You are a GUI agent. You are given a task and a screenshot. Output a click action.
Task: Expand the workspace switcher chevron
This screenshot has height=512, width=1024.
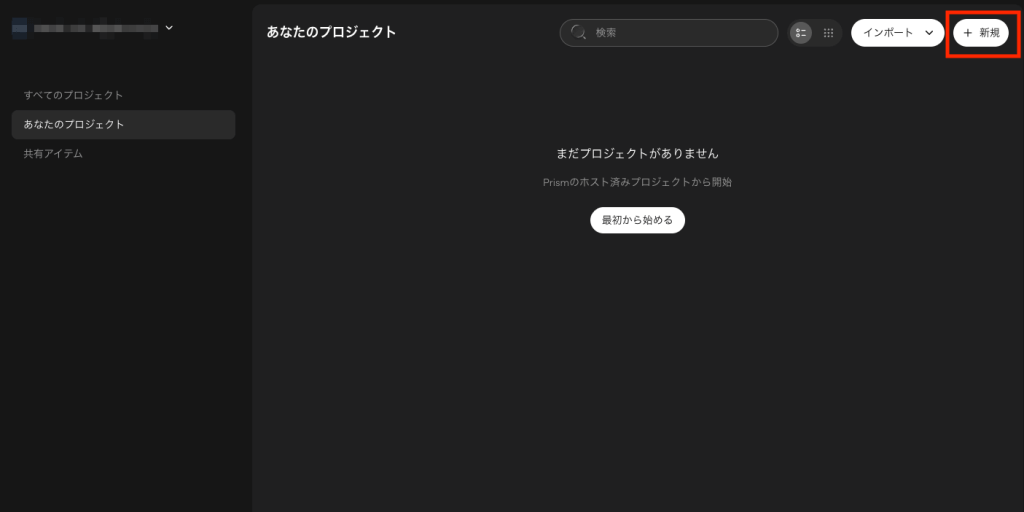pyautogui.click(x=169, y=28)
